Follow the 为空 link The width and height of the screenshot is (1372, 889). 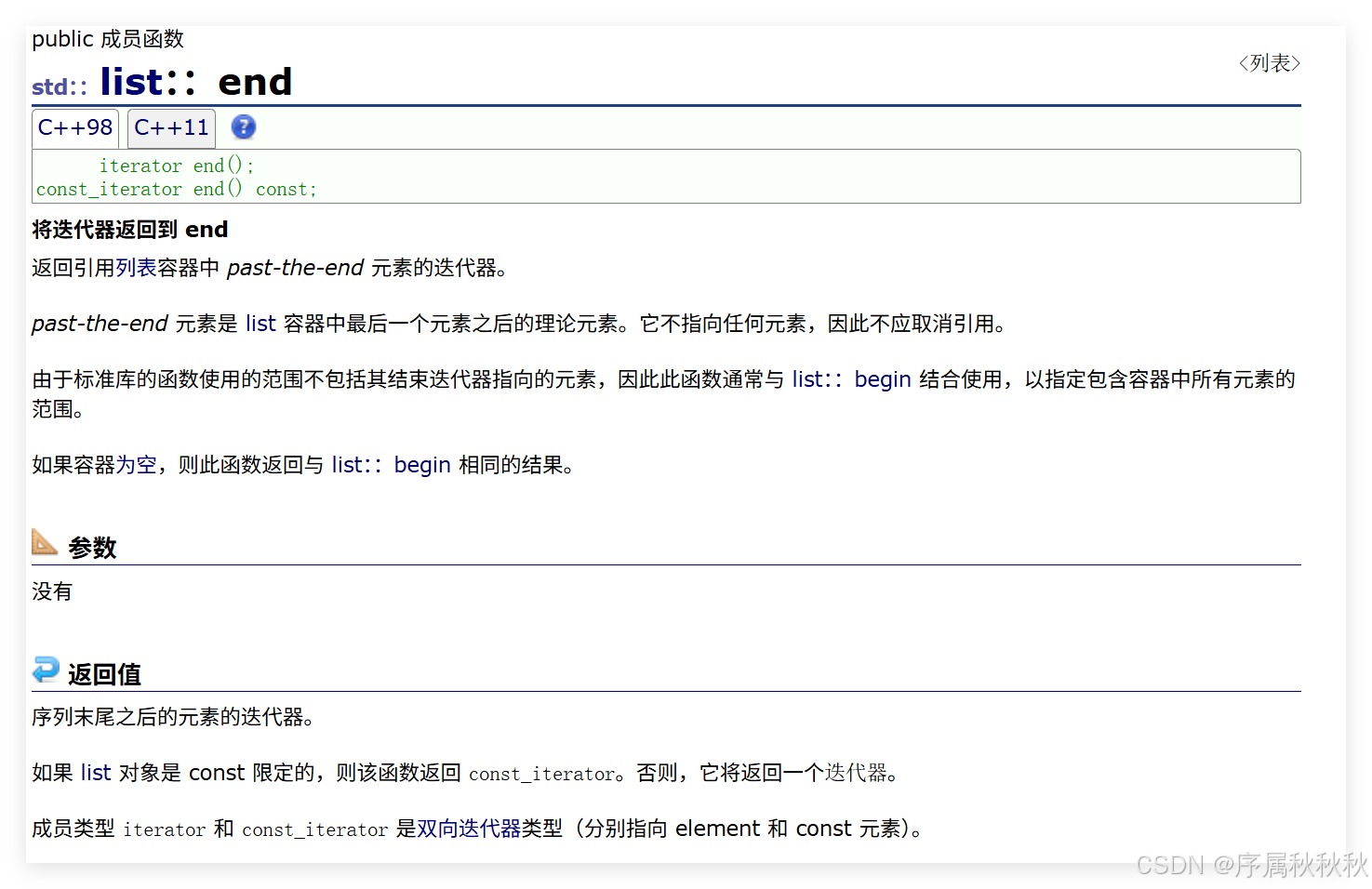[137, 465]
